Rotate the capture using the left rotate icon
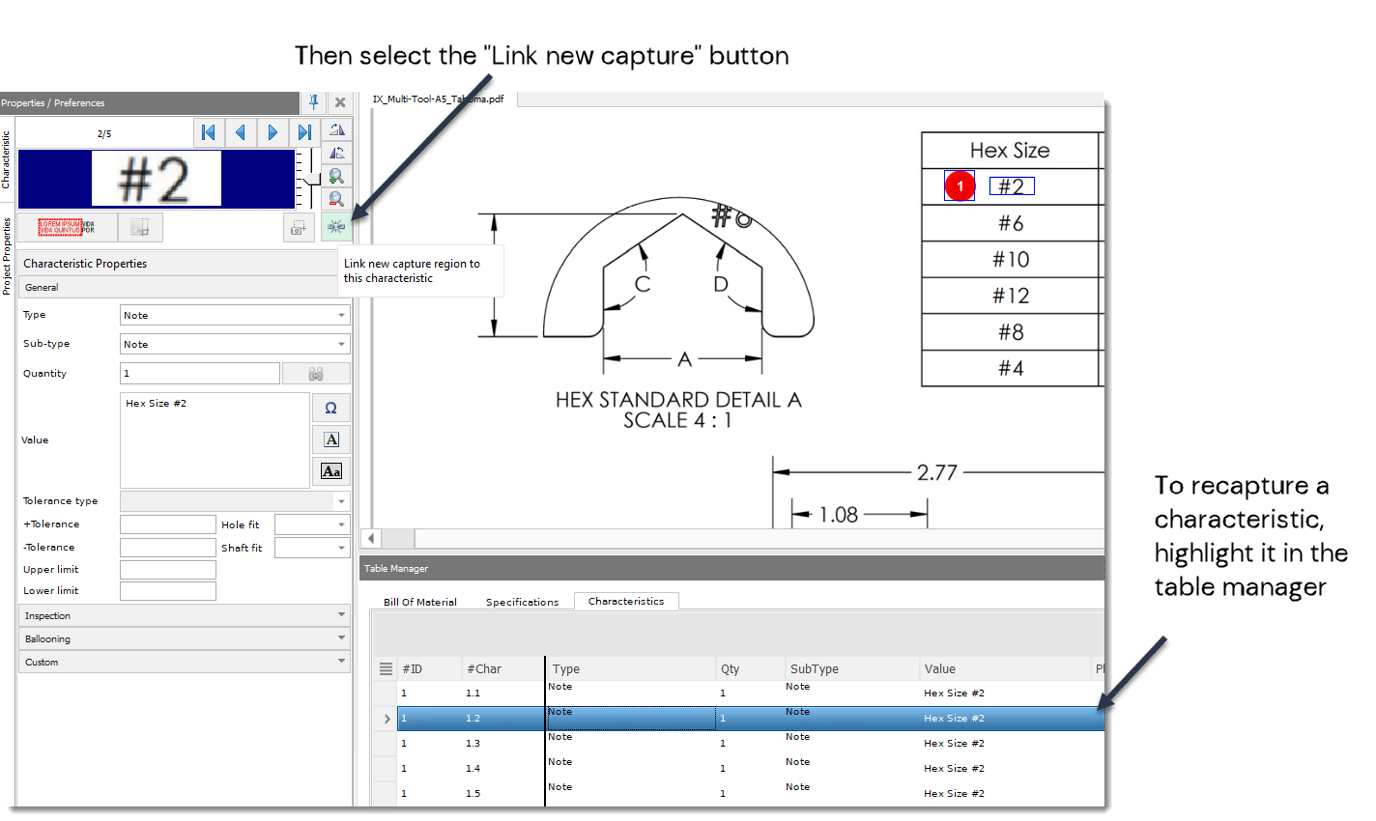The height and width of the screenshot is (821, 1376). 337,129
